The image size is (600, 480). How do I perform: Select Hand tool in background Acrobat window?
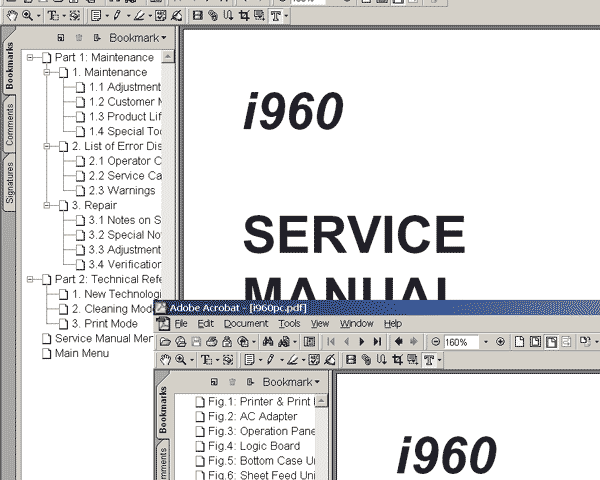pyautogui.click(x=12, y=16)
